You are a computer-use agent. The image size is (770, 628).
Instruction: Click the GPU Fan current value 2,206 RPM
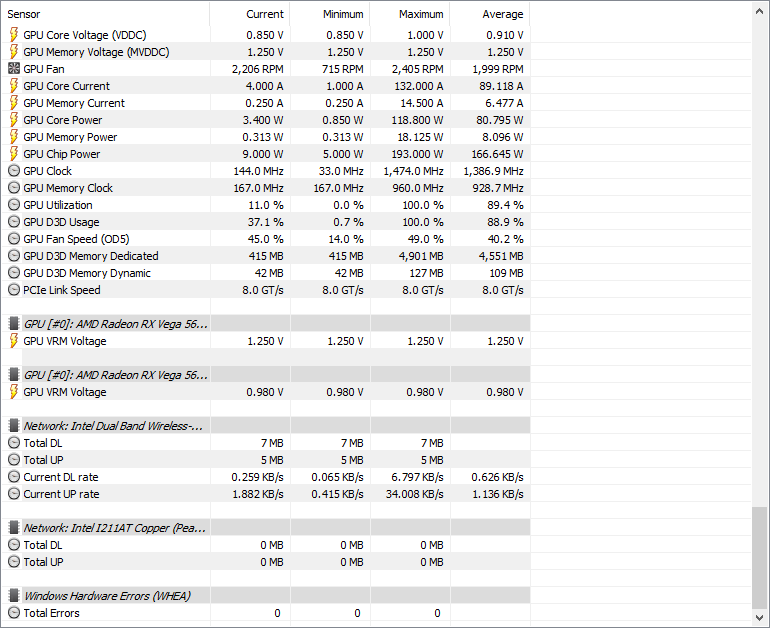(x=257, y=69)
